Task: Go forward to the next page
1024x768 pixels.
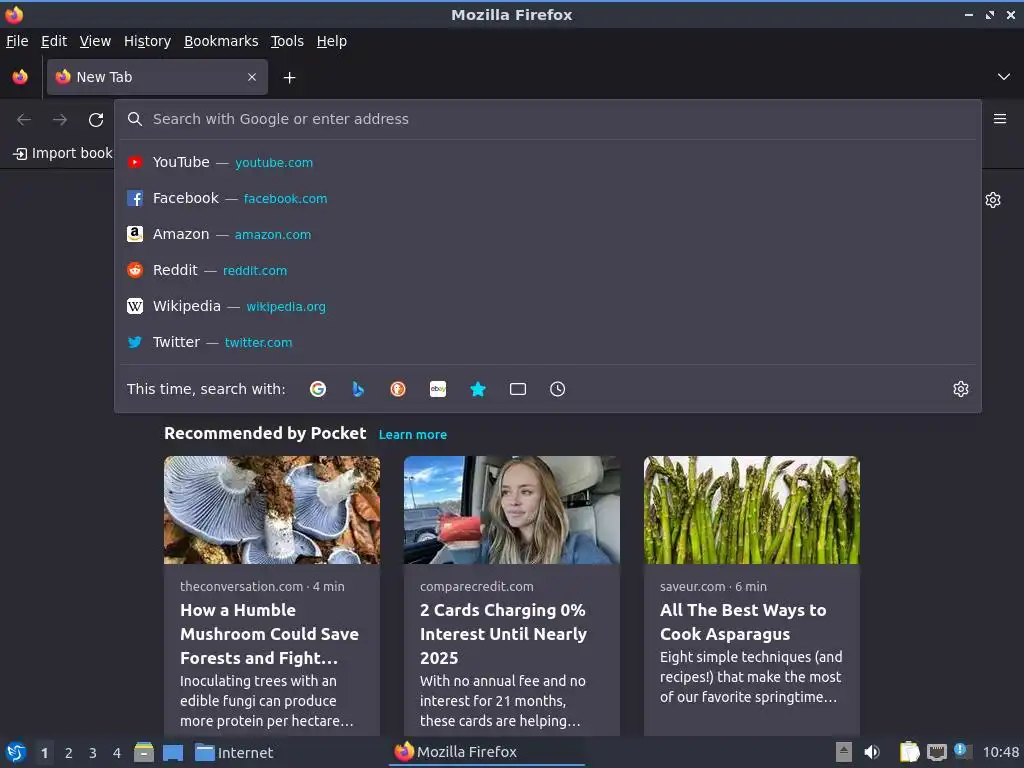Action: (x=60, y=120)
